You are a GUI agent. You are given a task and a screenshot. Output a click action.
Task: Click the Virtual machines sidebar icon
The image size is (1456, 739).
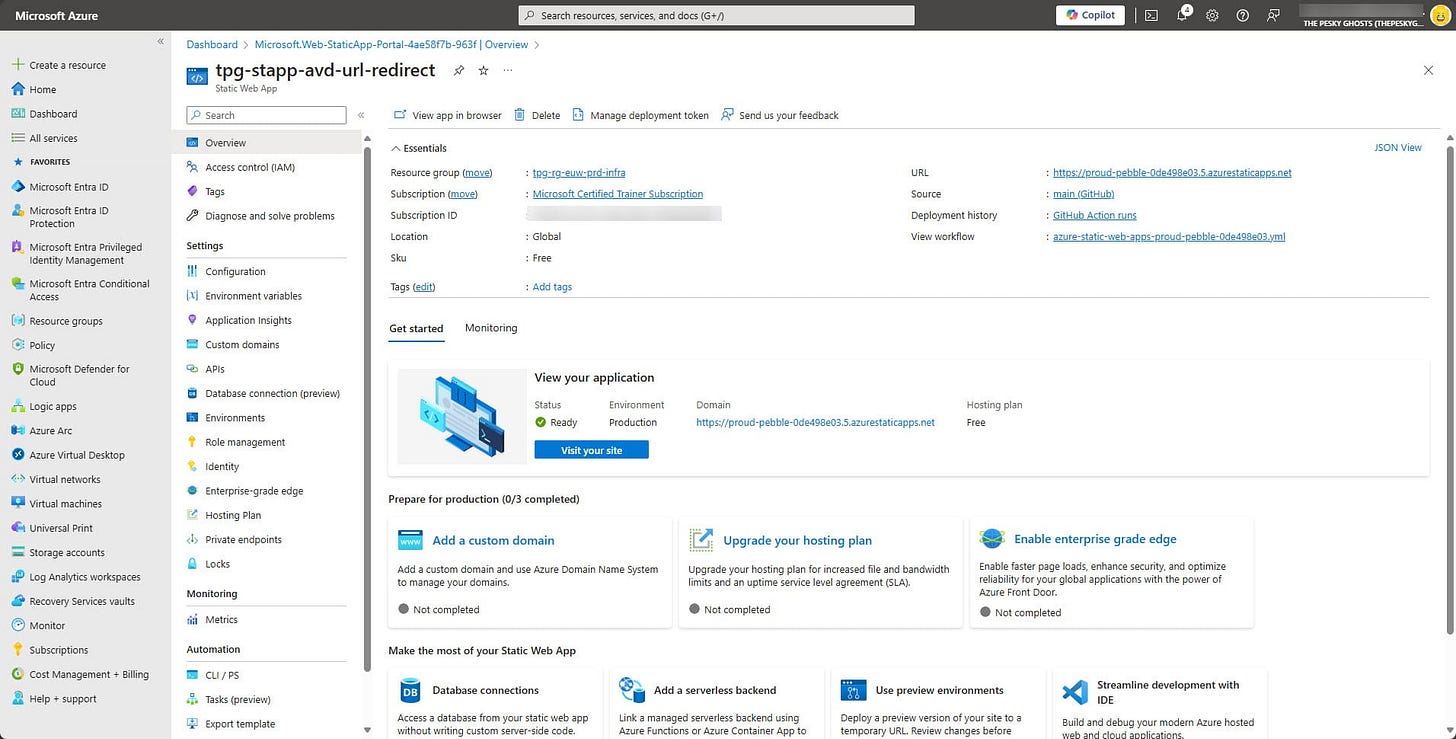click(x=17, y=504)
